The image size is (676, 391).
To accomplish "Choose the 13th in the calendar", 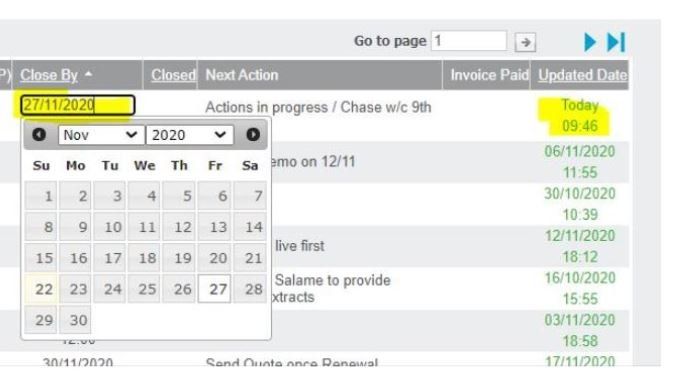I will tap(214, 227).
